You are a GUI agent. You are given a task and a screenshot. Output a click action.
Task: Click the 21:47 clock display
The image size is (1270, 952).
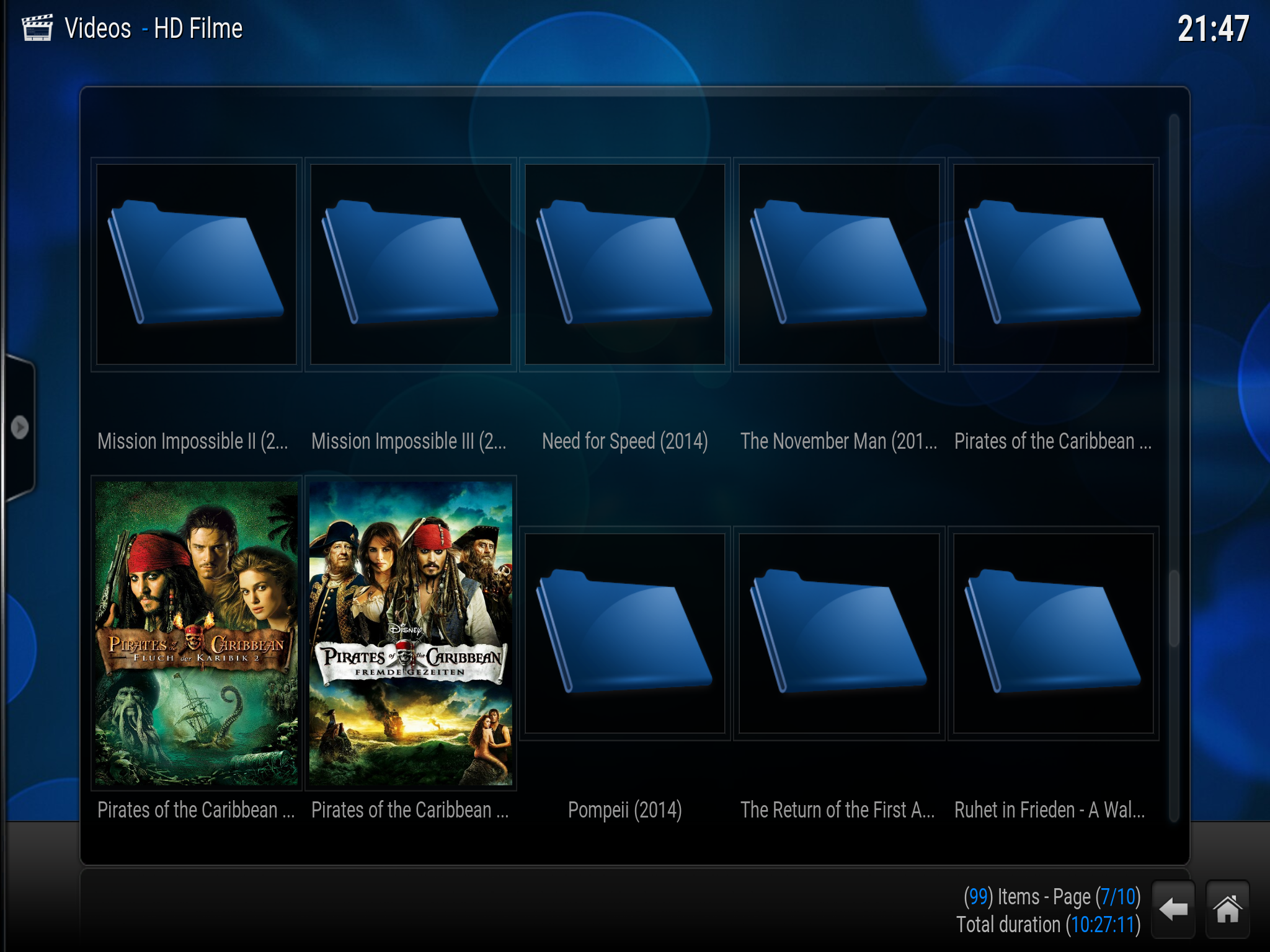coord(1213,29)
